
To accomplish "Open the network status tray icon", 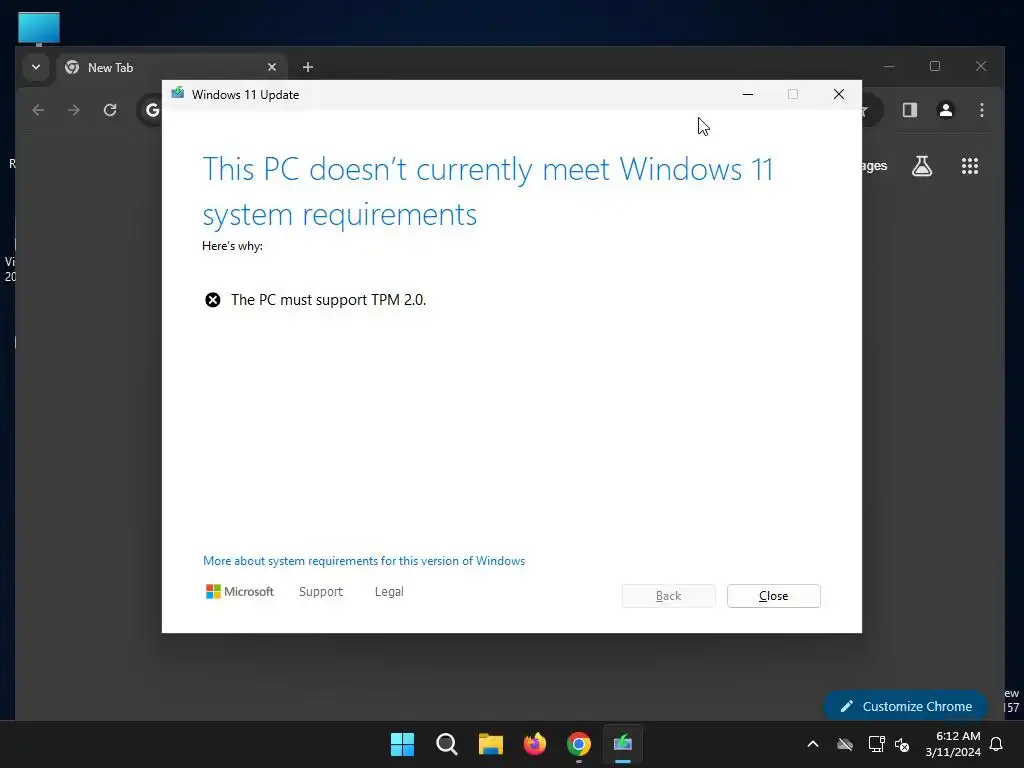I will click(x=876, y=744).
